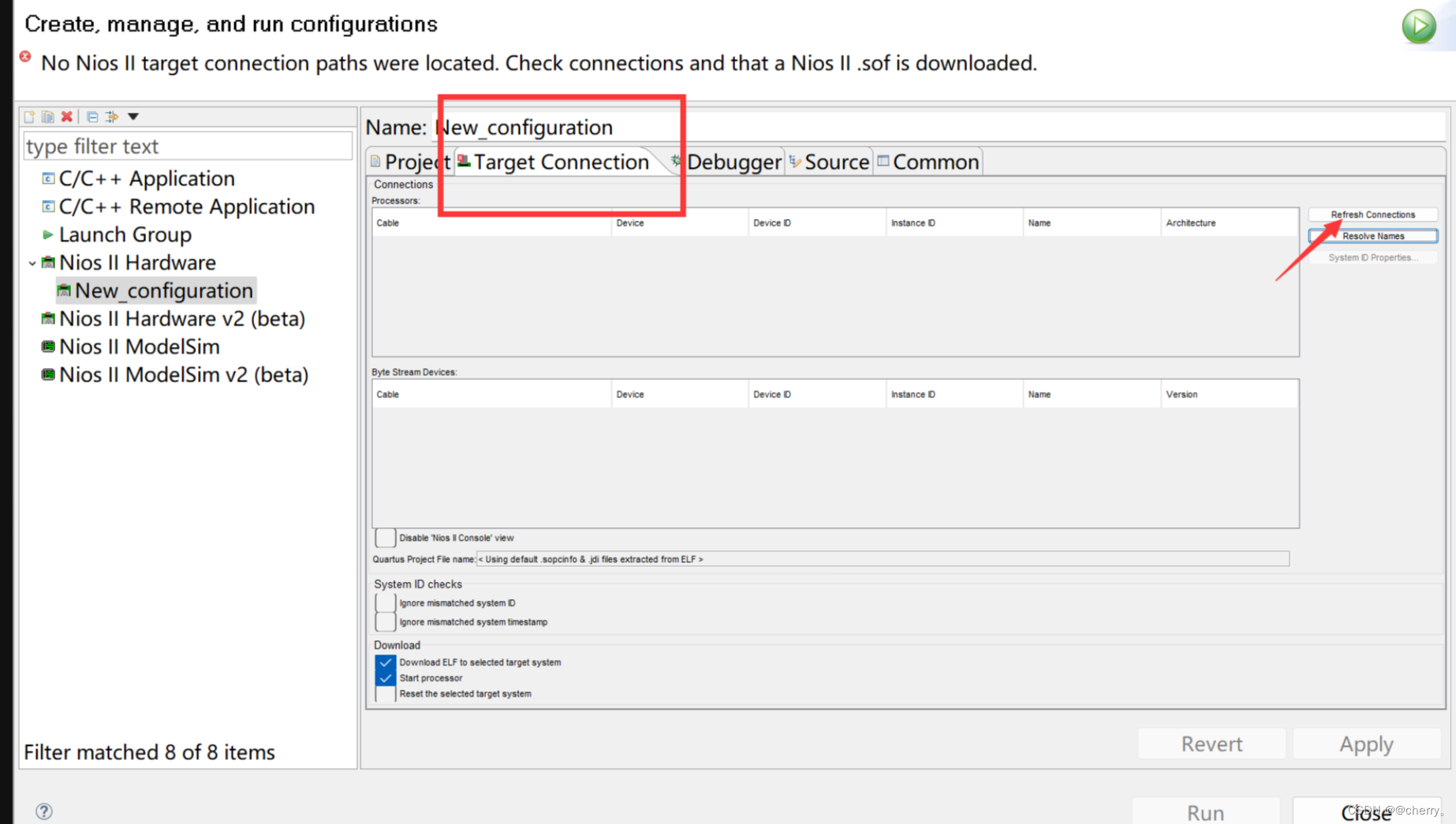Select Nios II ModelSim entry
The width and height of the screenshot is (1456, 824).
pos(140,347)
